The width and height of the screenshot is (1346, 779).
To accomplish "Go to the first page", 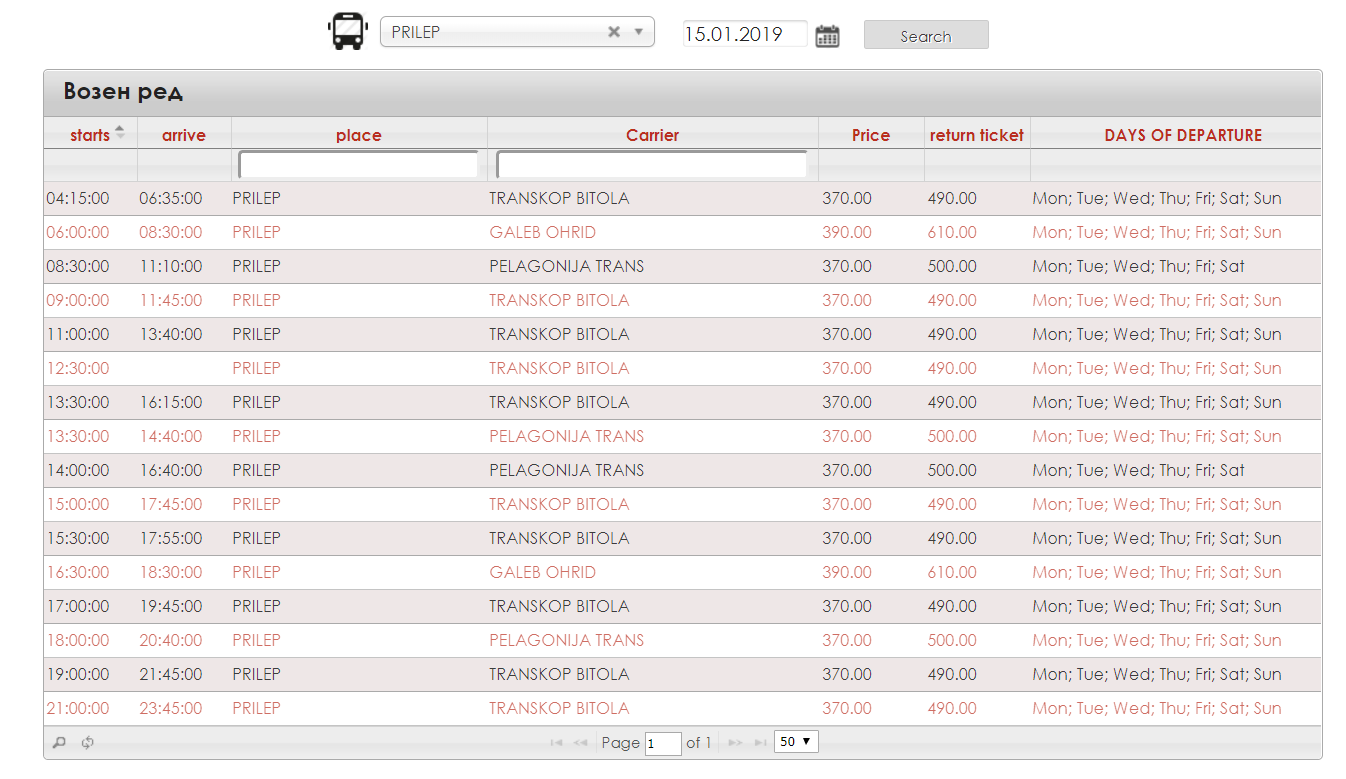I will (x=556, y=743).
